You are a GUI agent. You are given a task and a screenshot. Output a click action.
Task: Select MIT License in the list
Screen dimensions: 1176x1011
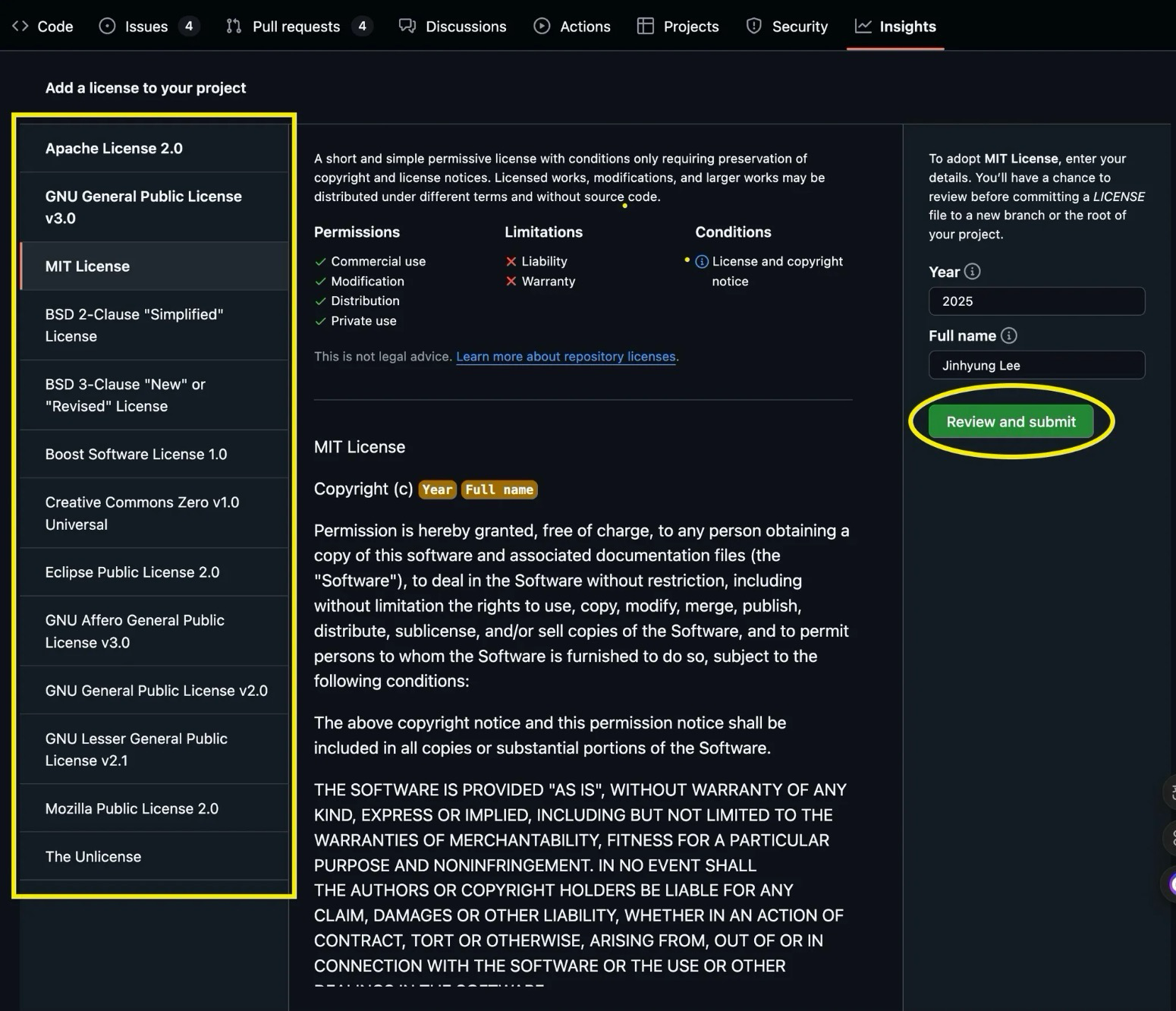coord(154,266)
